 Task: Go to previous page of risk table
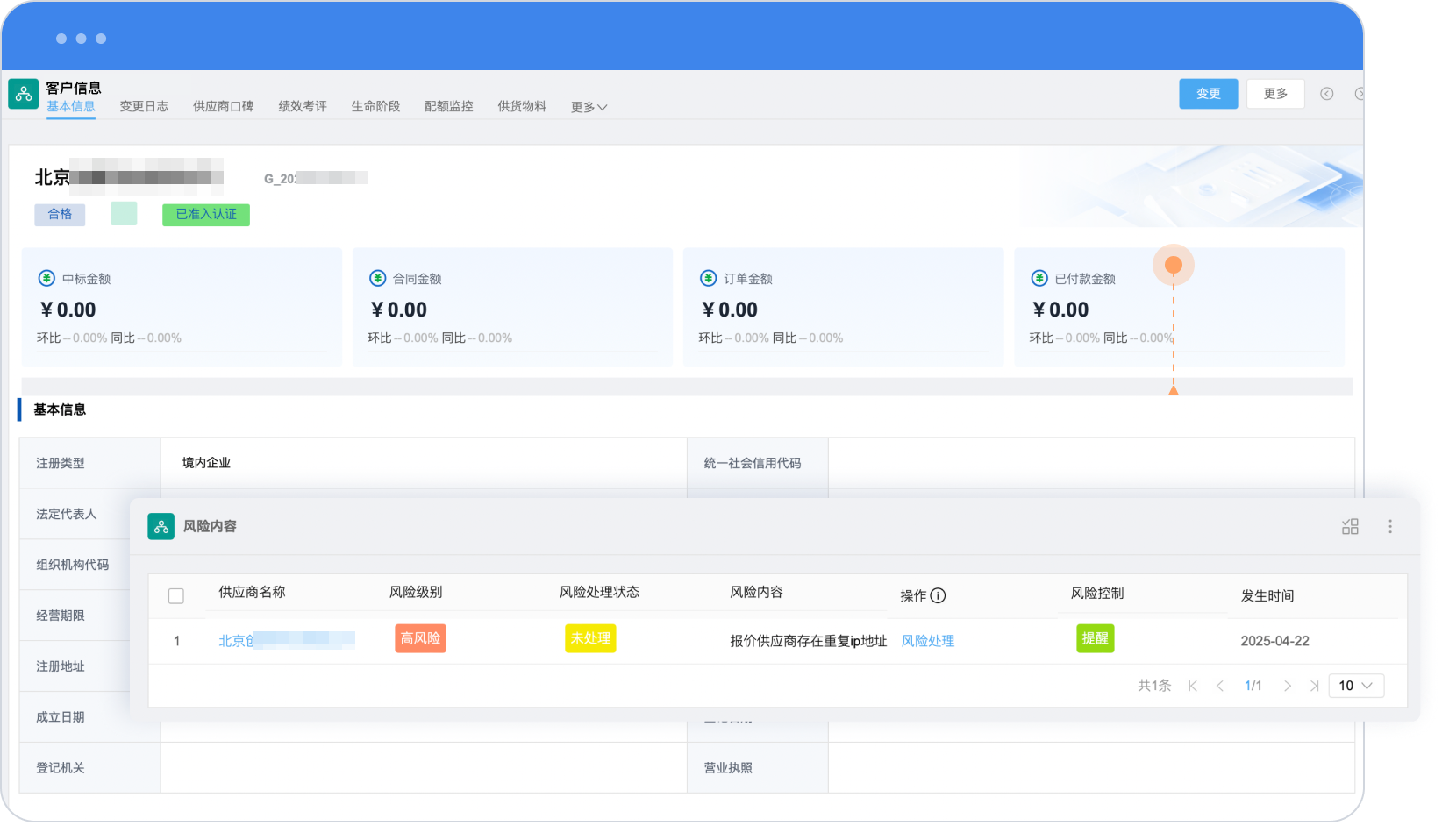[1219, 686]
